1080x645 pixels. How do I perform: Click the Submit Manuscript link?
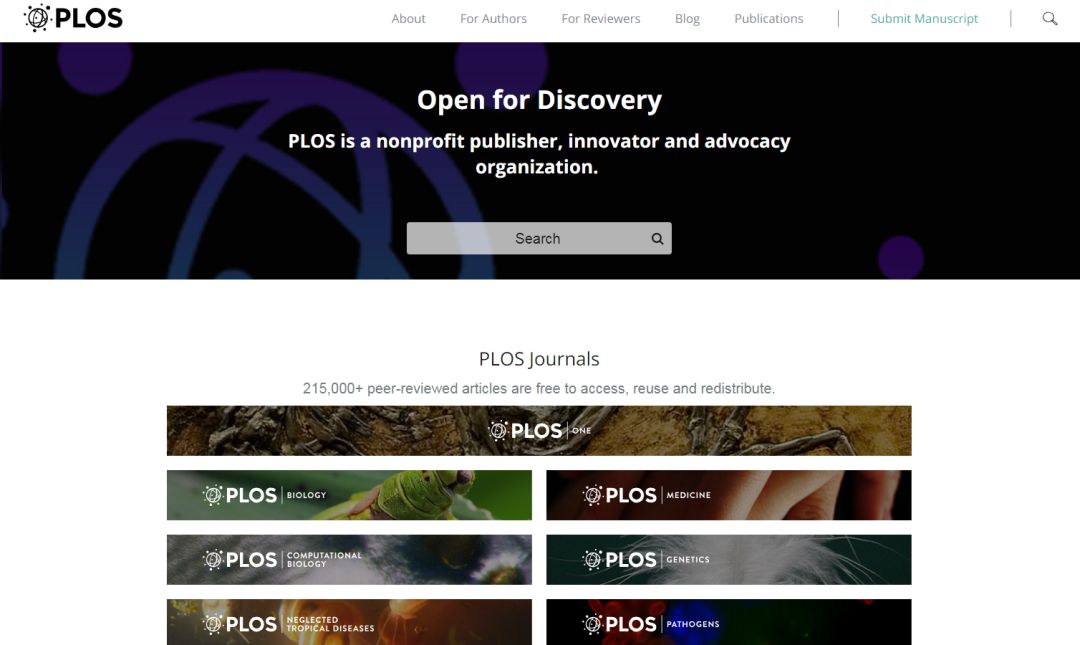point(924,19)
